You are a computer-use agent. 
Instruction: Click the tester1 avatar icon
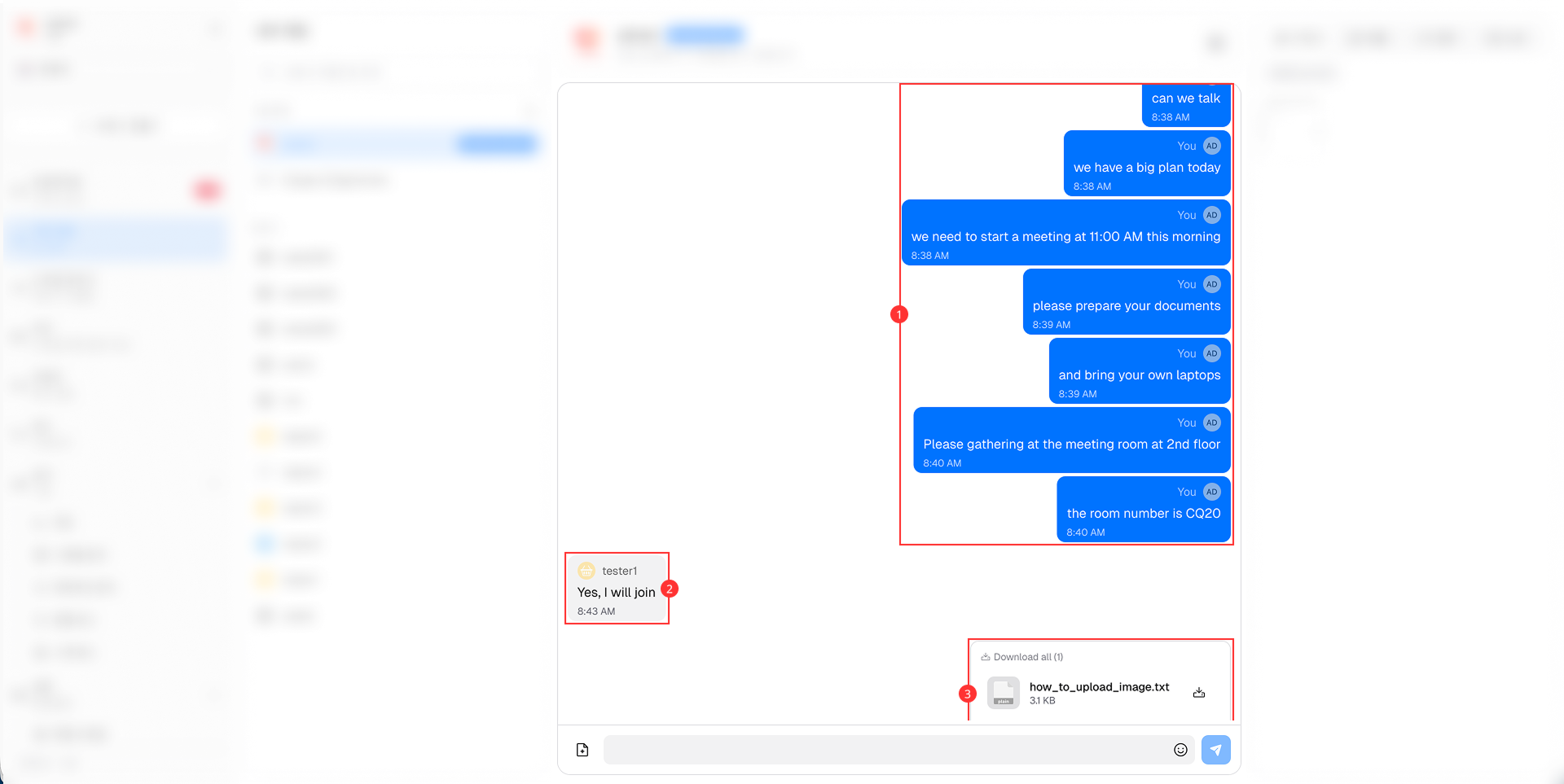point(586,571)
